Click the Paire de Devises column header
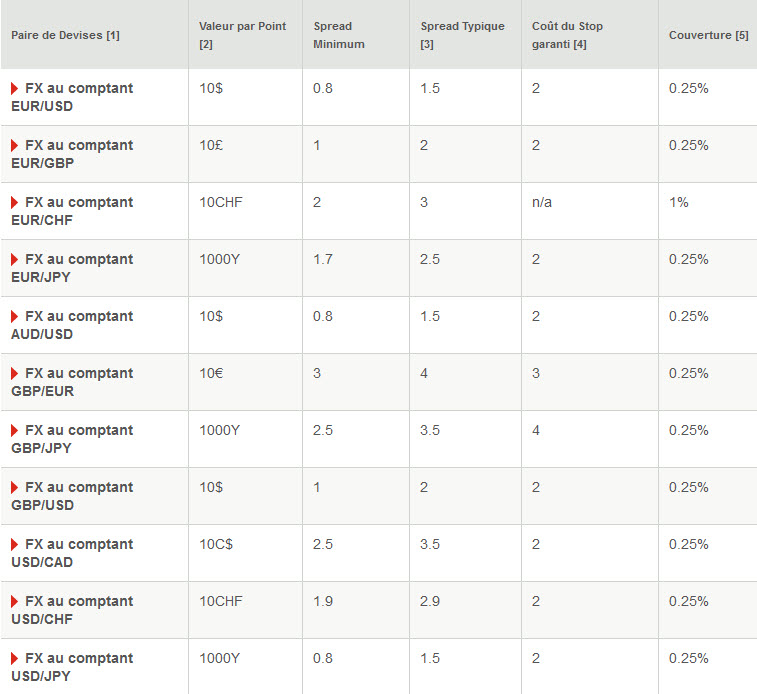The width and height of the screenshot is (757, 694). tap(66, 35)
